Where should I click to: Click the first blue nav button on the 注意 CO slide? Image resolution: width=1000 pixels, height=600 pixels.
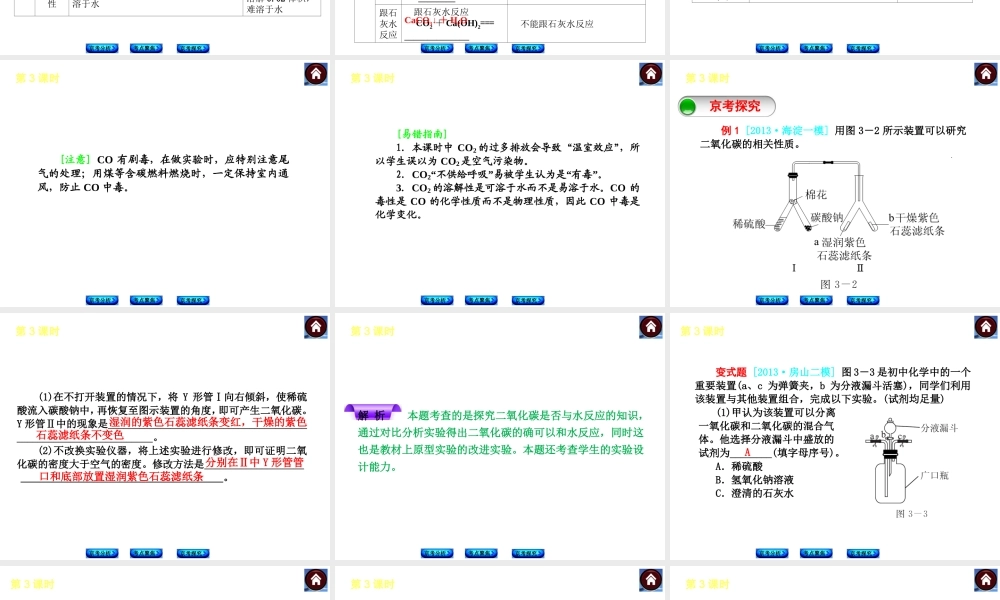[102, 300]
